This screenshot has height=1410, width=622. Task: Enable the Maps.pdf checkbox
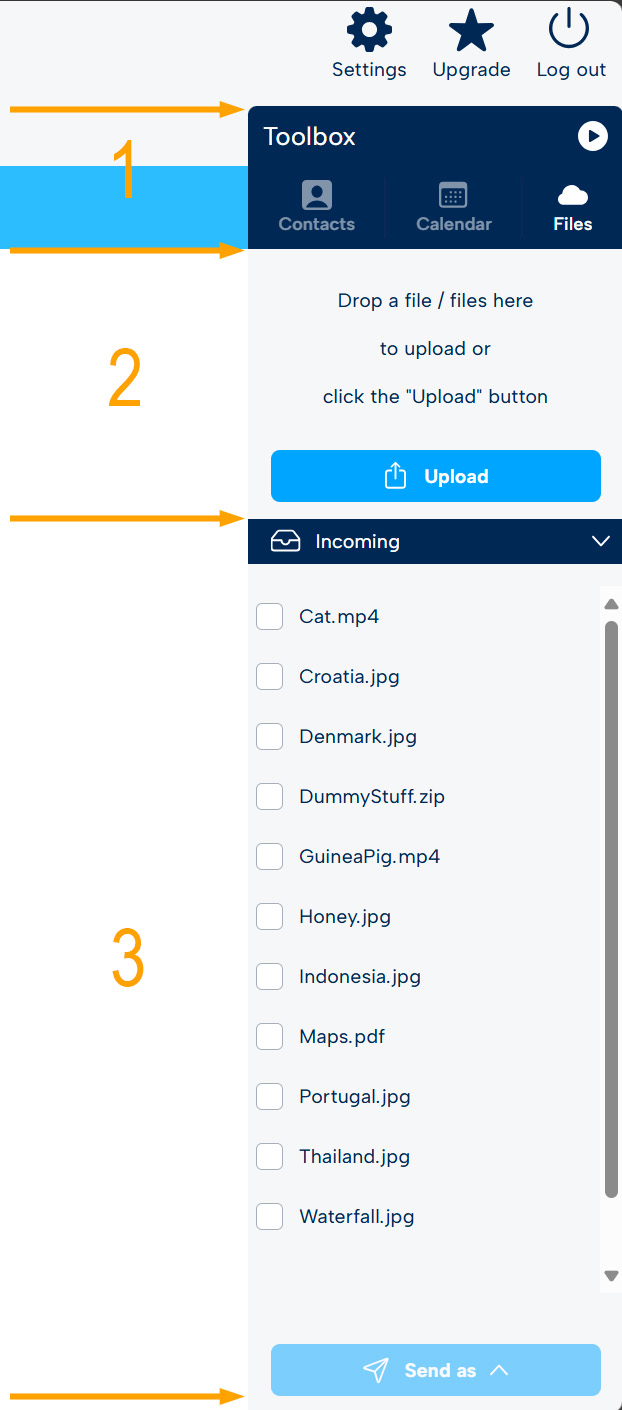coord(269,1037)
